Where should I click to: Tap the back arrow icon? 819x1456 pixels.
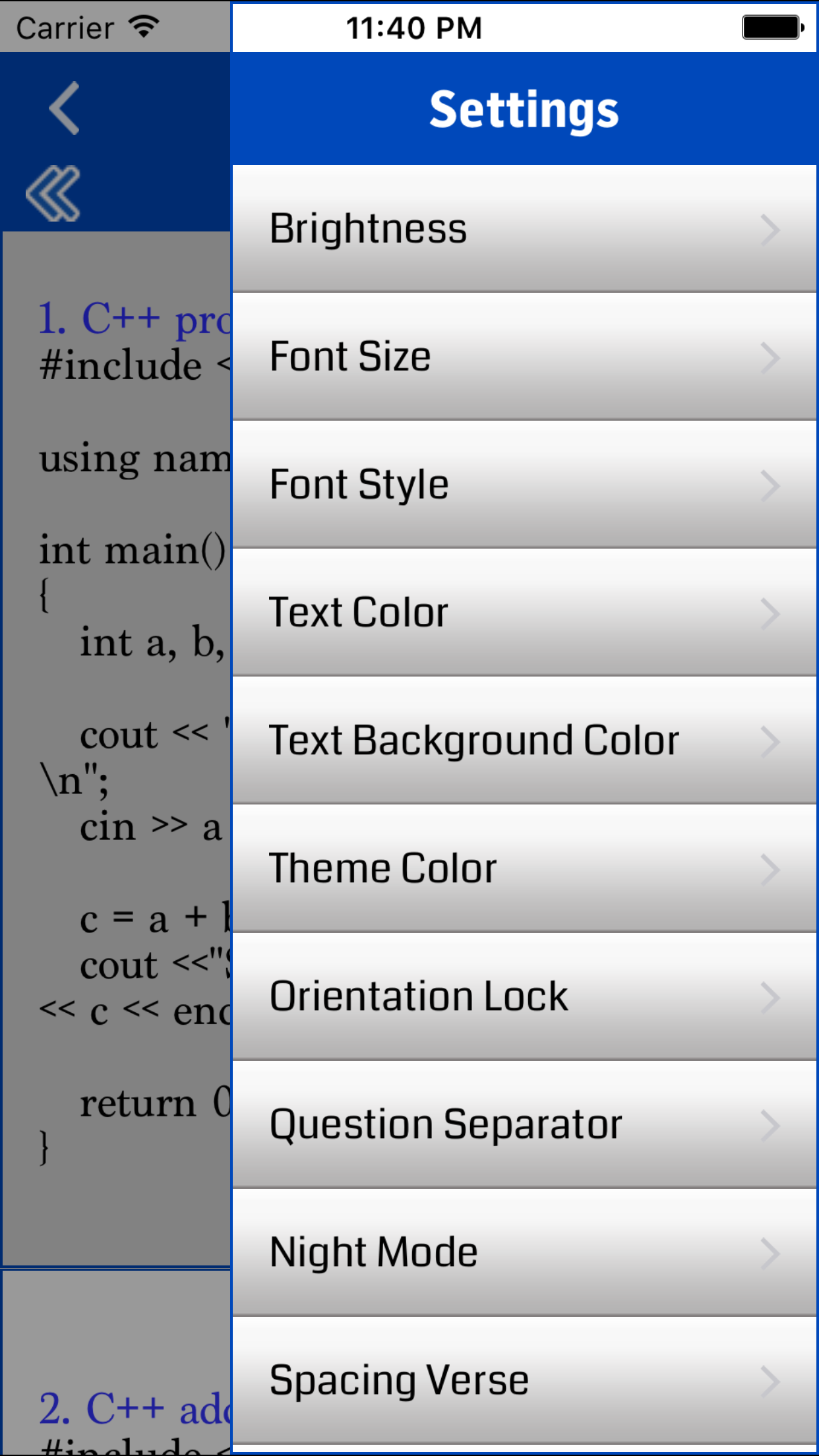click(x=64, y=109)
